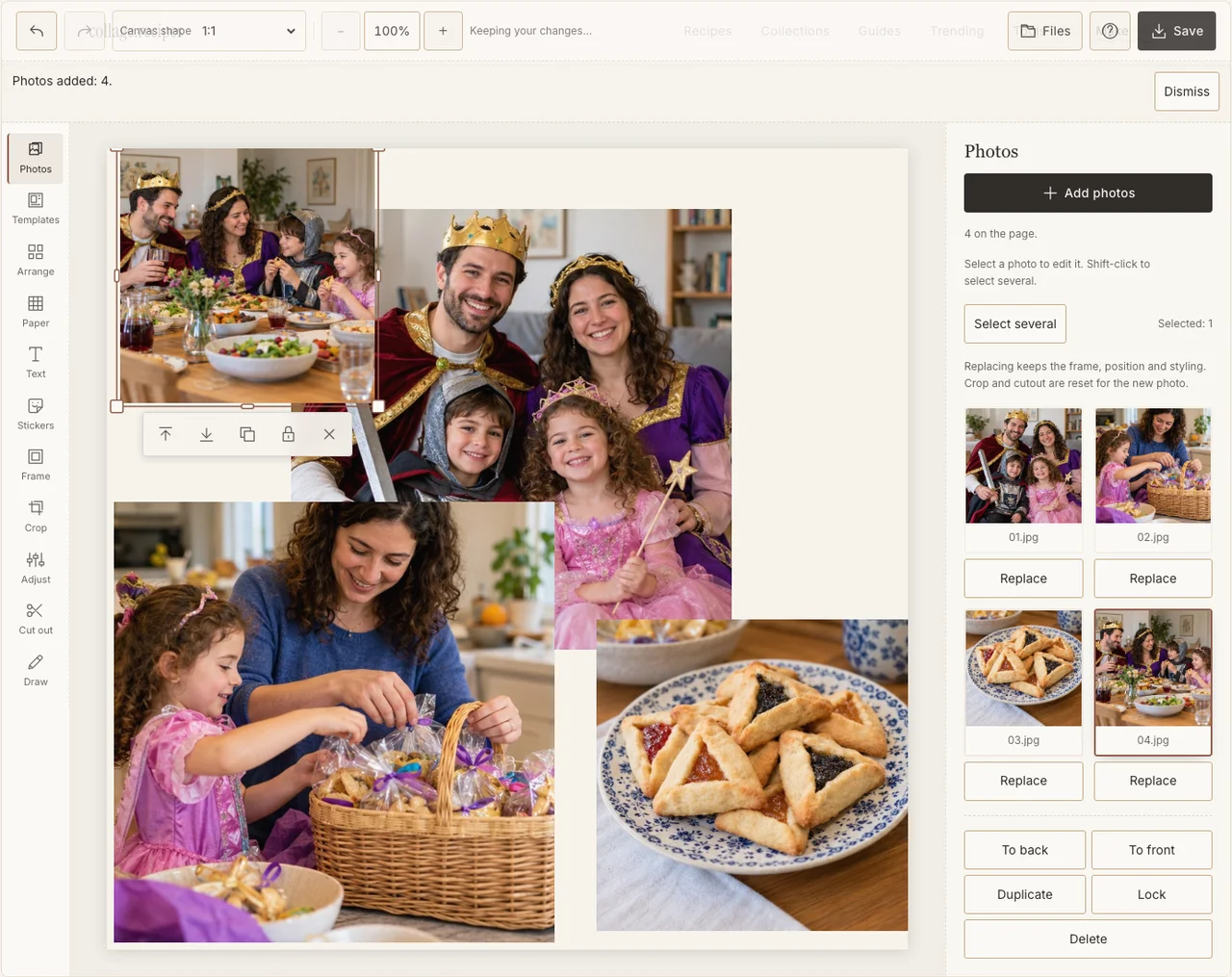Screen dimensions: 1232x977
Task: Lock photo using floating toolbar padlock
Action: click(288, 434)
